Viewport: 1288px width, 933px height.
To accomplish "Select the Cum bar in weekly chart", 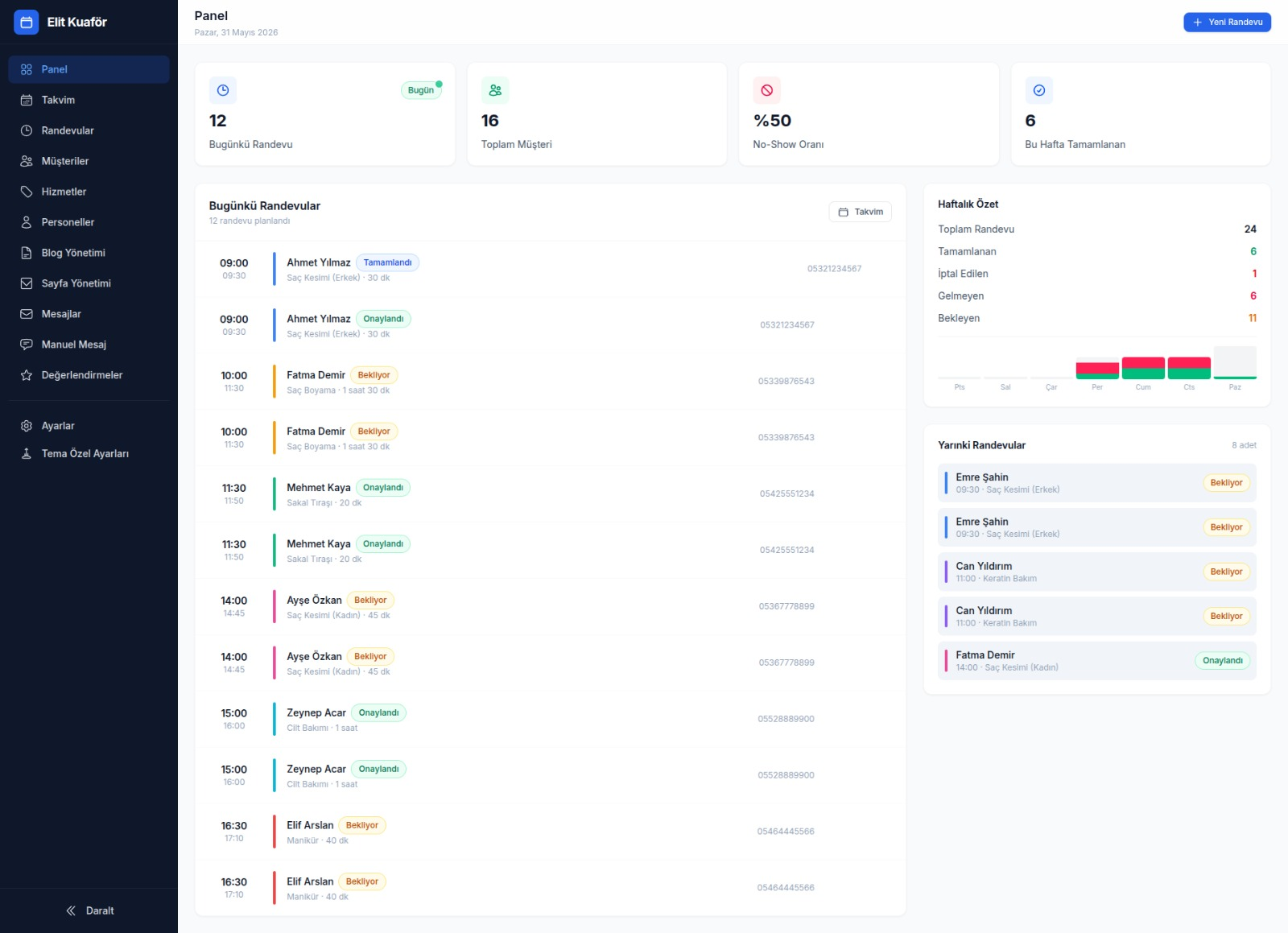I will [x=1143, y=368].
